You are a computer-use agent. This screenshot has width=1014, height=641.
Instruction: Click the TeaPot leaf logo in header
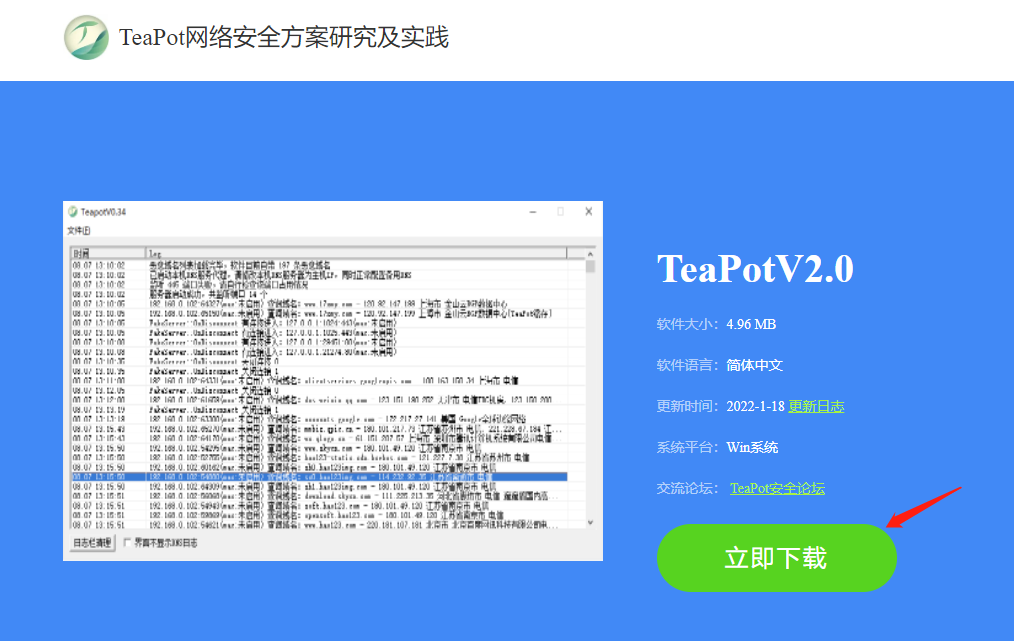[87, 38]
